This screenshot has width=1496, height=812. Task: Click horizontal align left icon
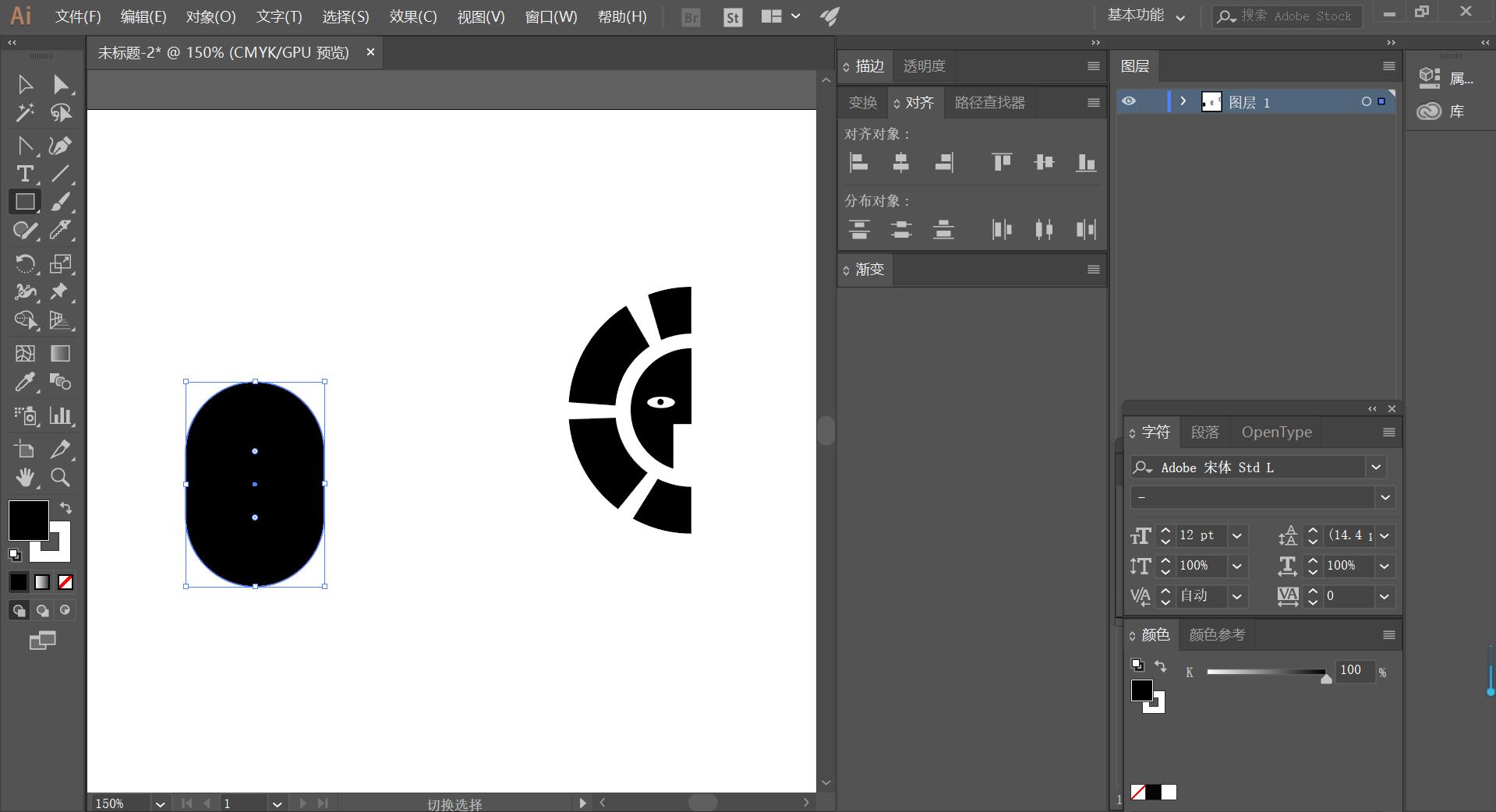tap(858, 162)
